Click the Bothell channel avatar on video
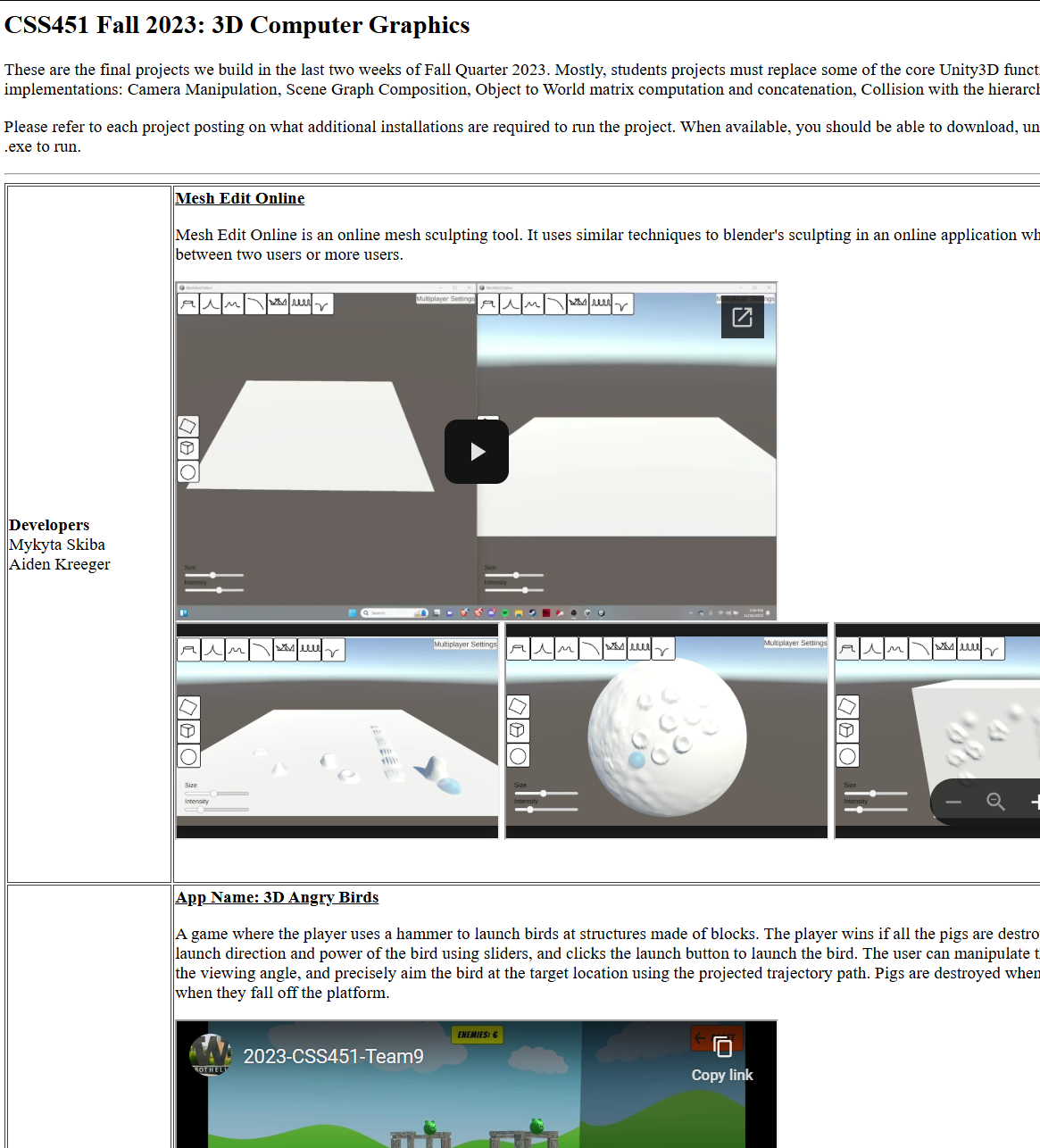The height and width of the screenshot is (1148, 1040). [x=211, y=1055]
